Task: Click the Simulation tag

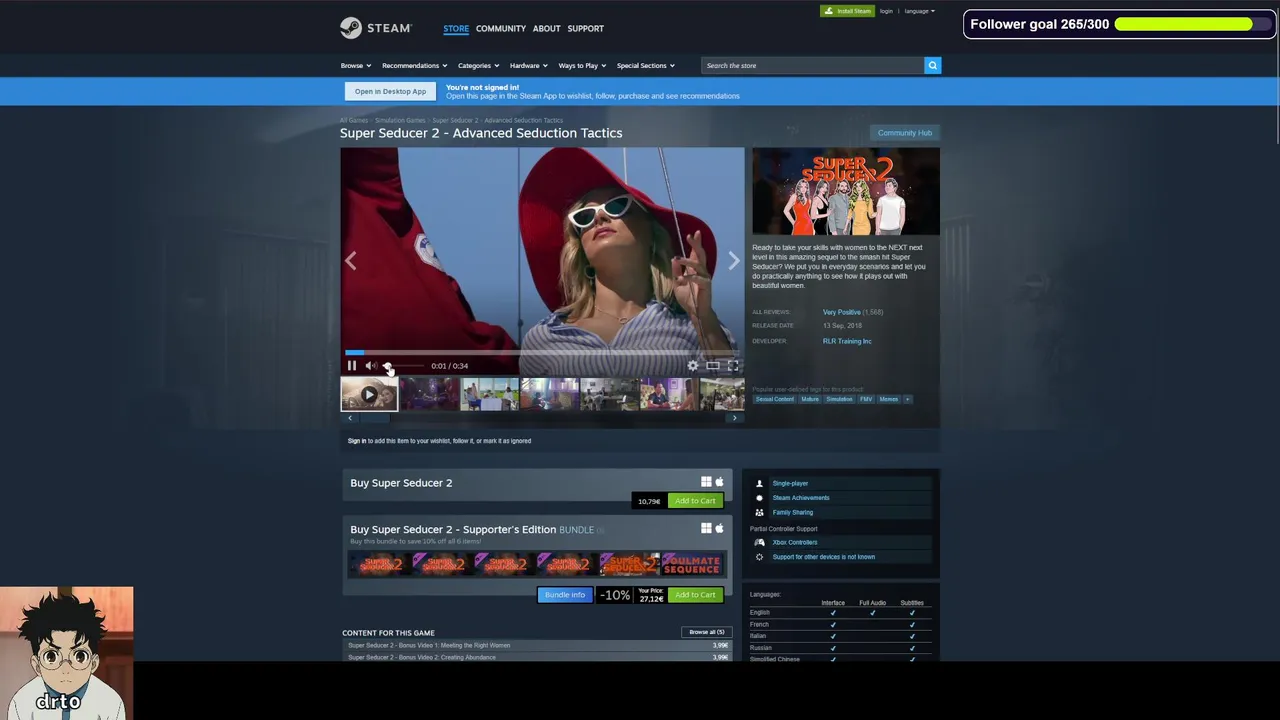Action: coord(839,399)
